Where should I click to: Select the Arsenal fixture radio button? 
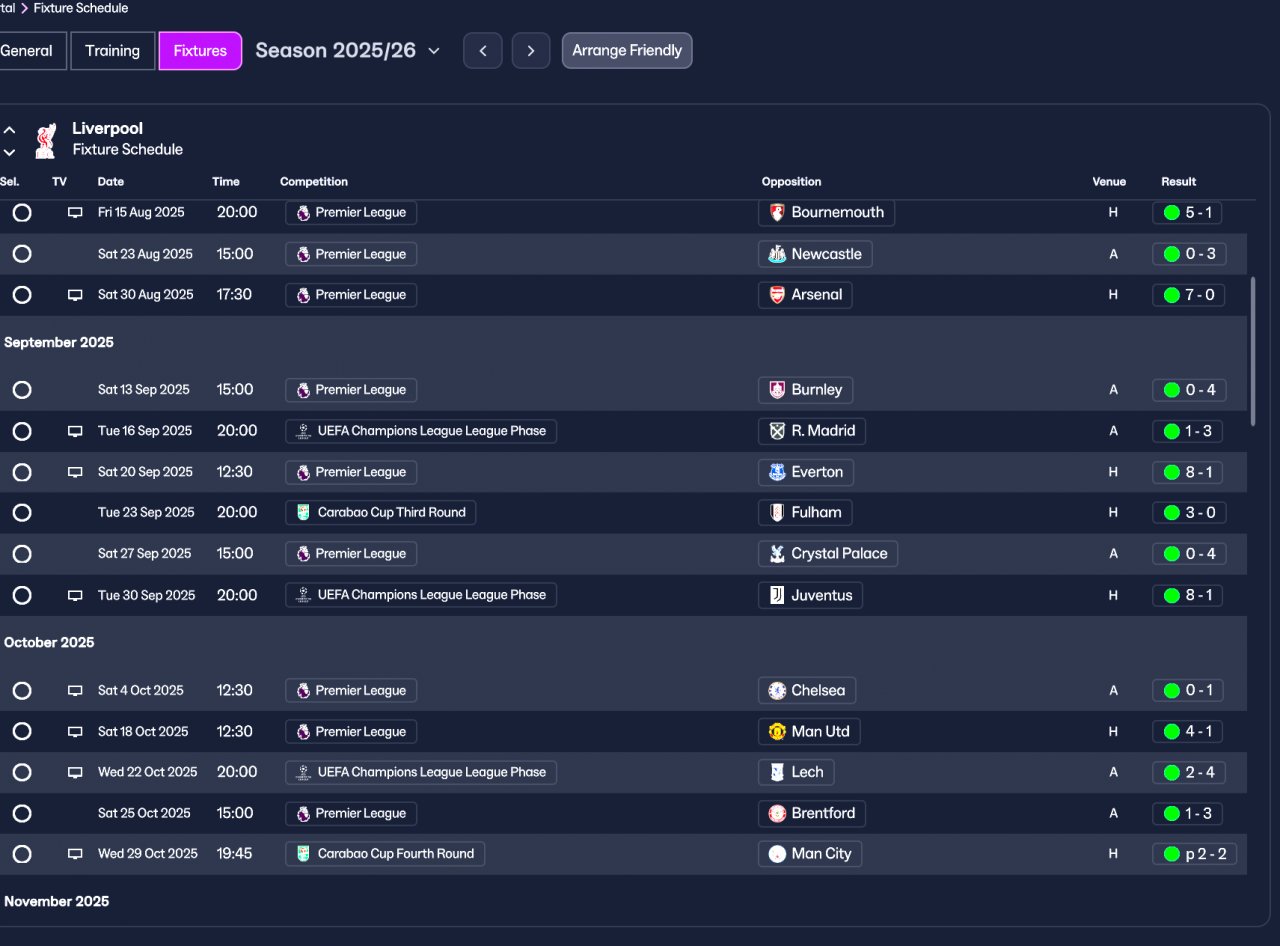pos(22,295)
